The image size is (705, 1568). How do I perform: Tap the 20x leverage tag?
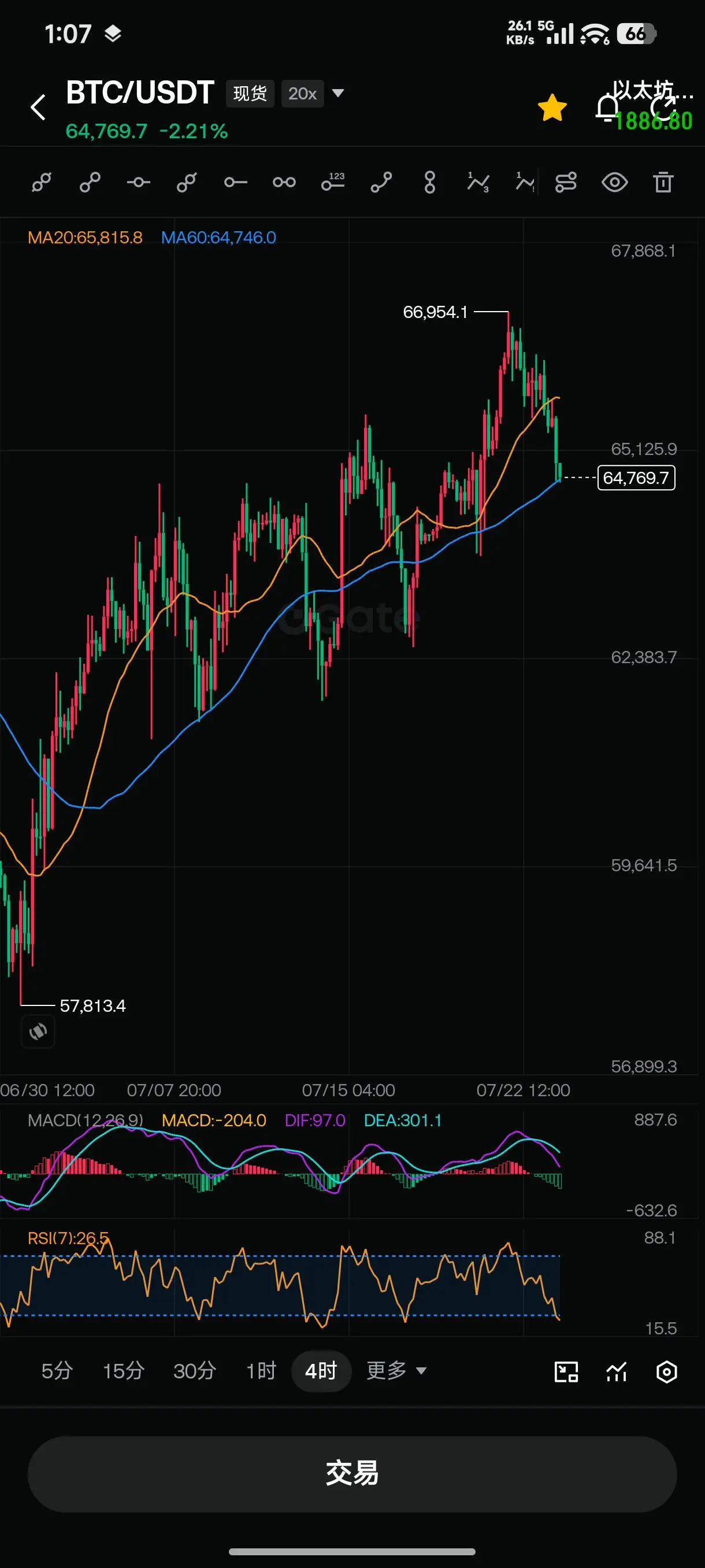click(302, 94)
